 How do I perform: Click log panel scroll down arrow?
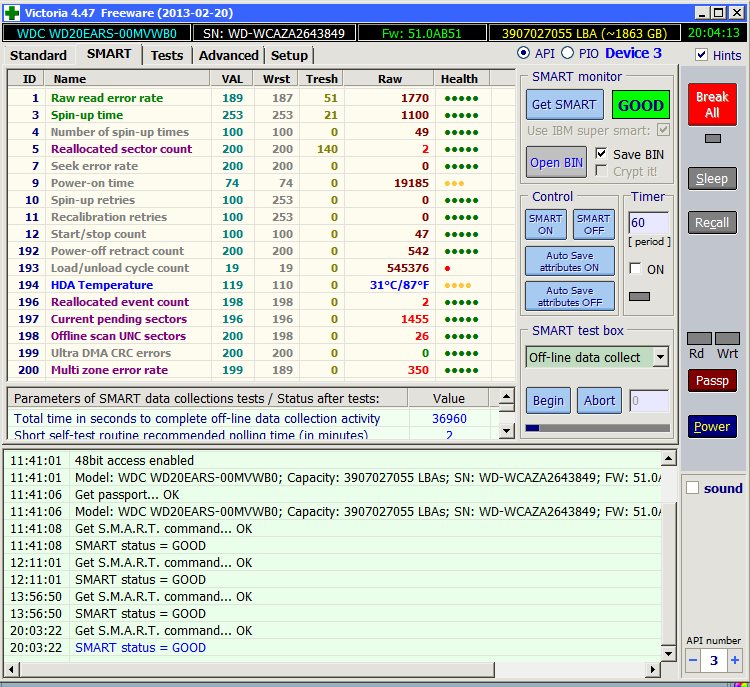pyautogui.click(x=668, y=654)
